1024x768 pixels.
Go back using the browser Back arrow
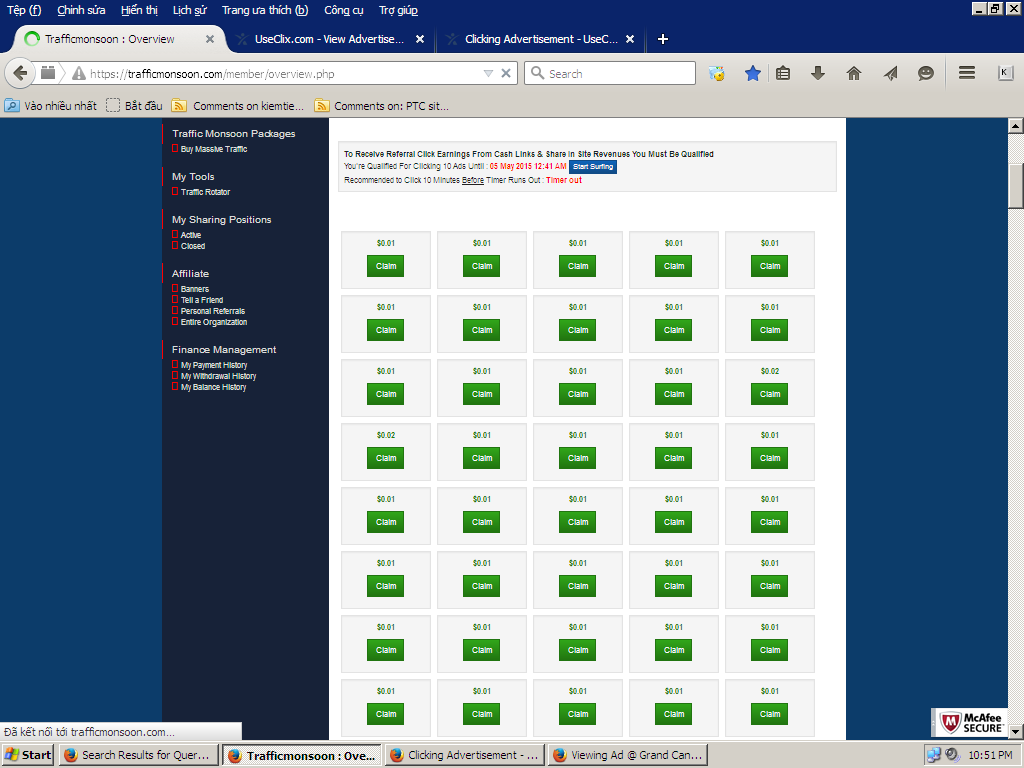[20, 73]
